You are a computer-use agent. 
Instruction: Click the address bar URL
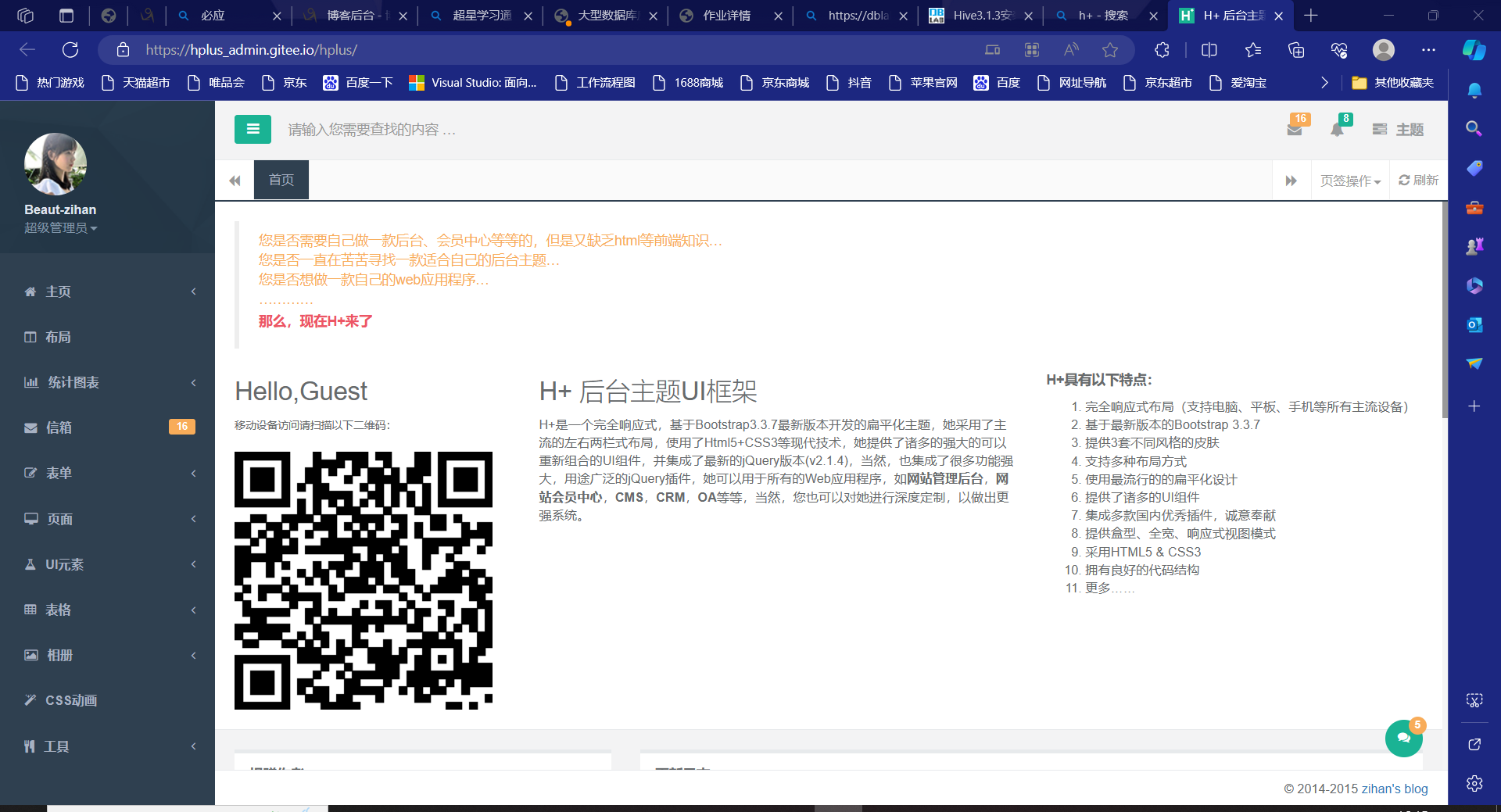point(251,50)
